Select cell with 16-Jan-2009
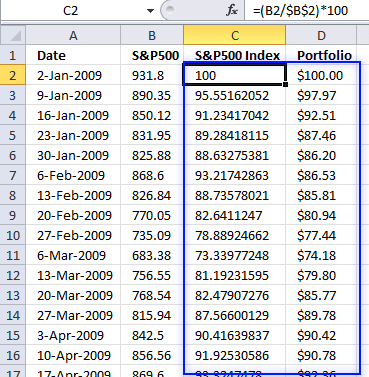Screen dimensions: 369x377 tap(73, 115)
